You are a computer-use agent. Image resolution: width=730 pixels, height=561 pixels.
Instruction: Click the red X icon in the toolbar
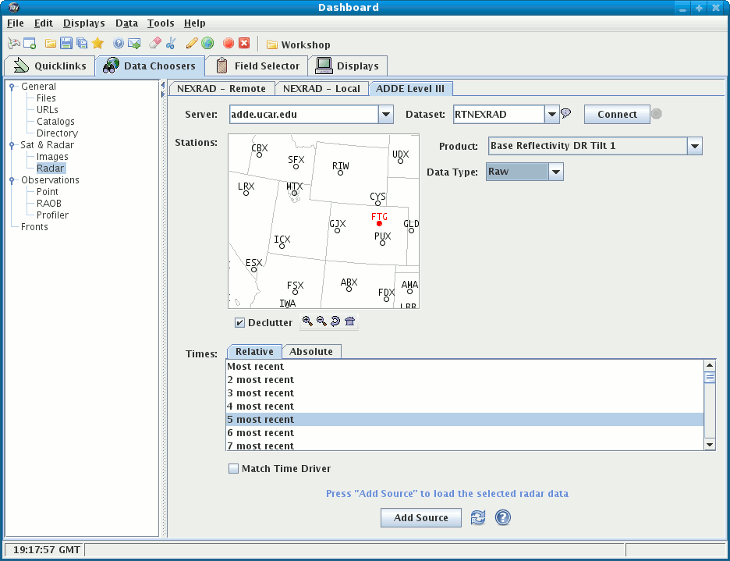click(244, 44)
